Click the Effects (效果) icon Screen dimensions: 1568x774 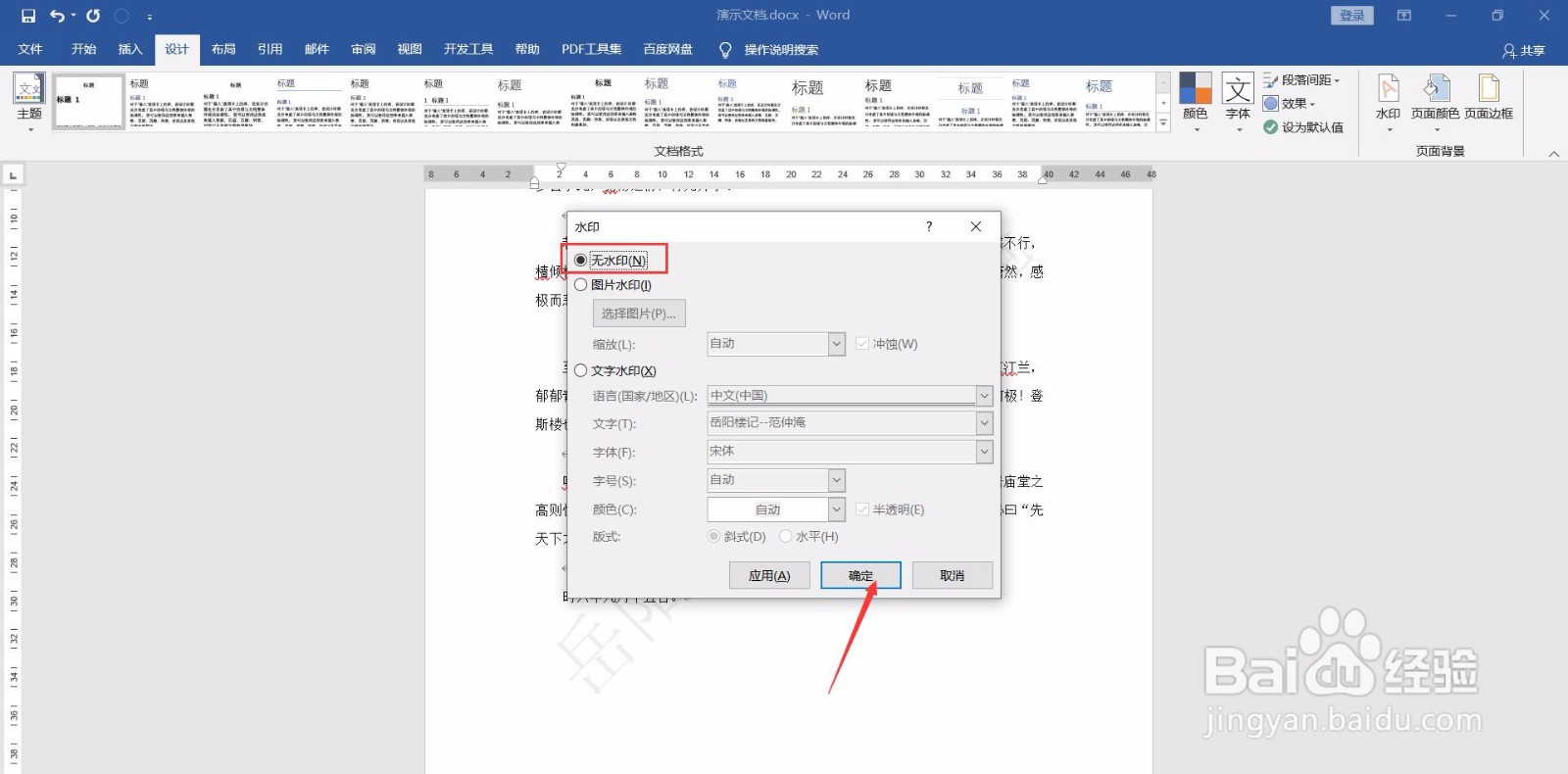(1271, 104)
